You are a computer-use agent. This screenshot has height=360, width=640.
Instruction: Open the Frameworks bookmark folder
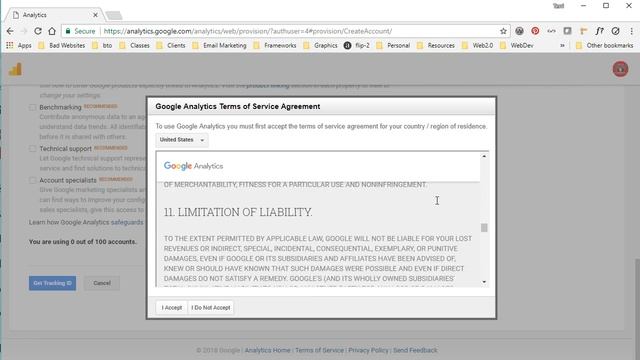point(275,45)
